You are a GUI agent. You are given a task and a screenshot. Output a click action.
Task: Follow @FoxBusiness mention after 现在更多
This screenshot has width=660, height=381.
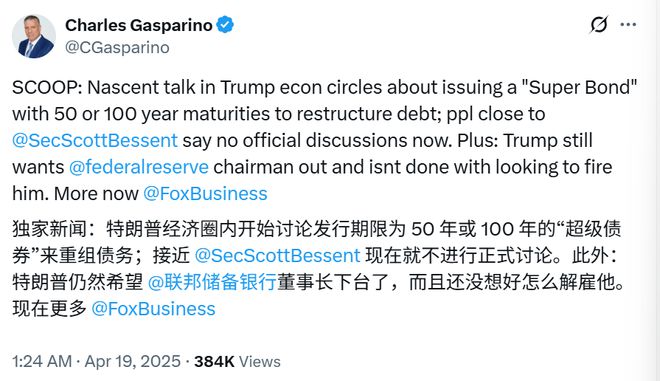click(x=153, y=309)
